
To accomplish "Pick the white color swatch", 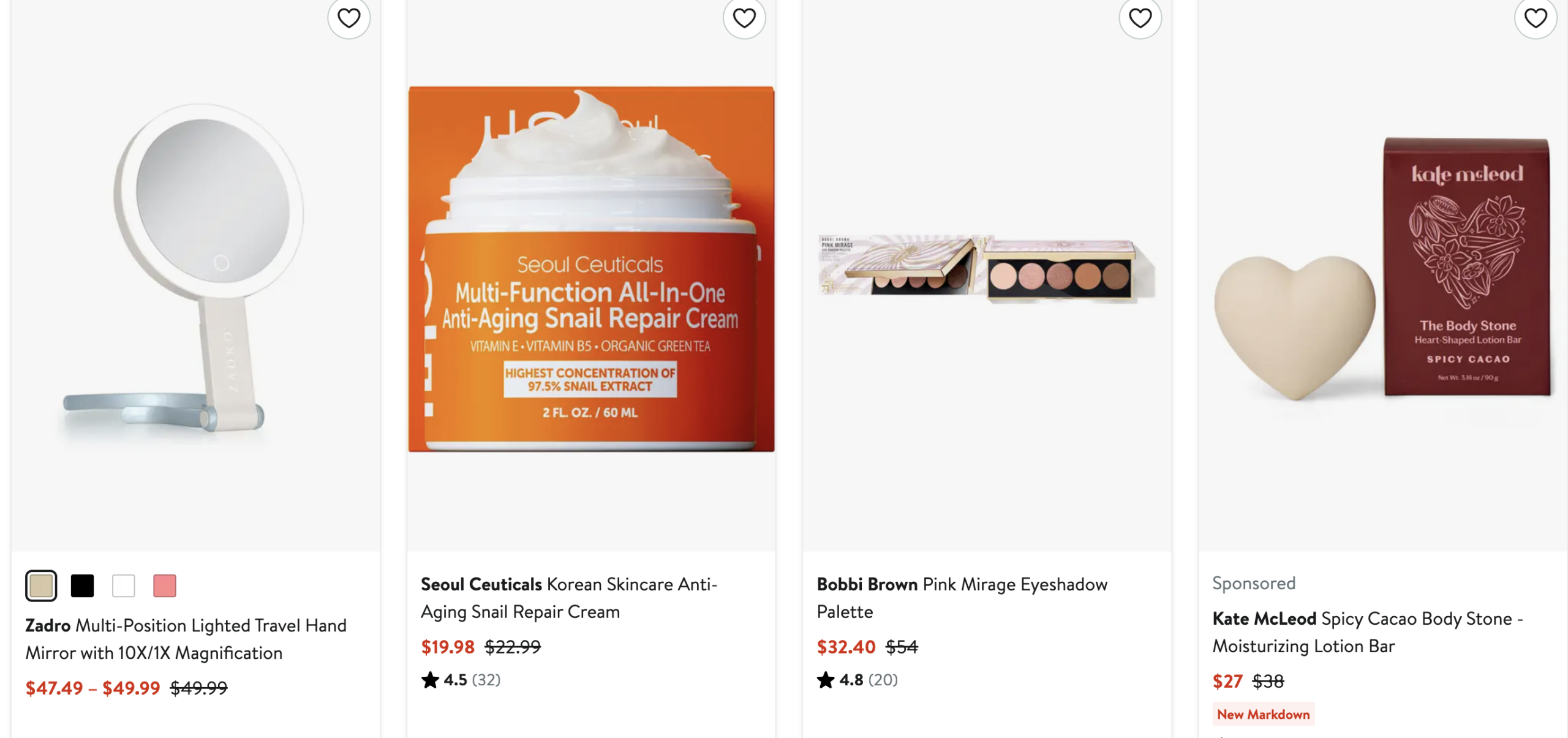I will (x=123, y=586).
